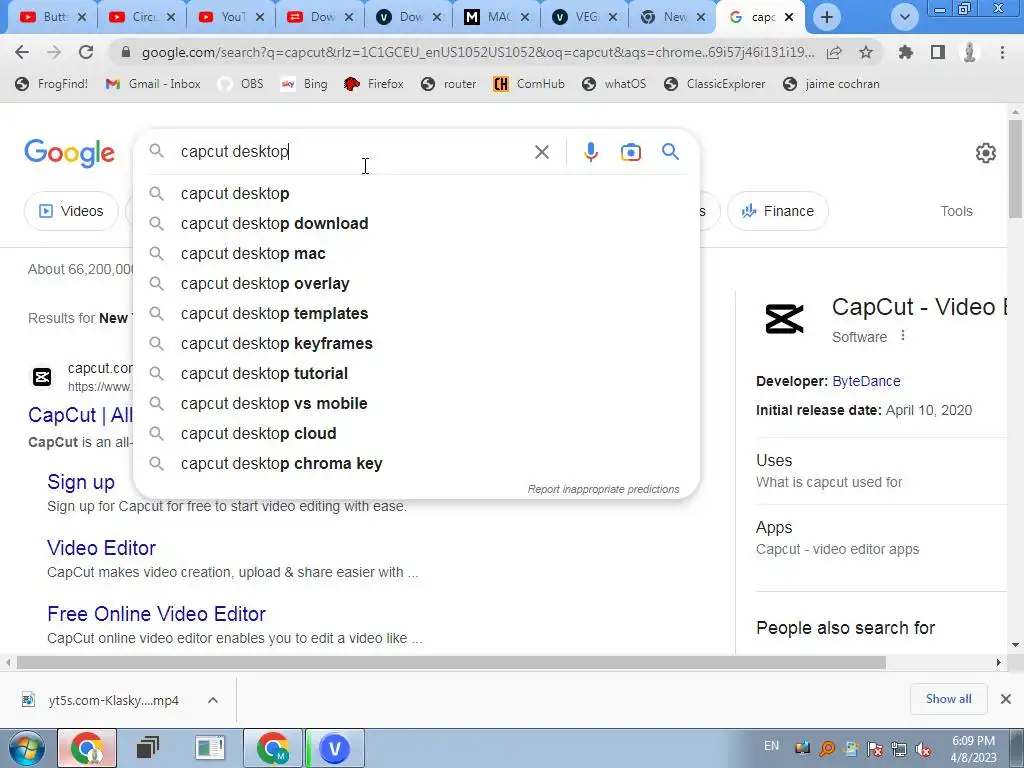Open the Sign up sitelink
This screenshot has width=1024, height=768.
(81, 482)
